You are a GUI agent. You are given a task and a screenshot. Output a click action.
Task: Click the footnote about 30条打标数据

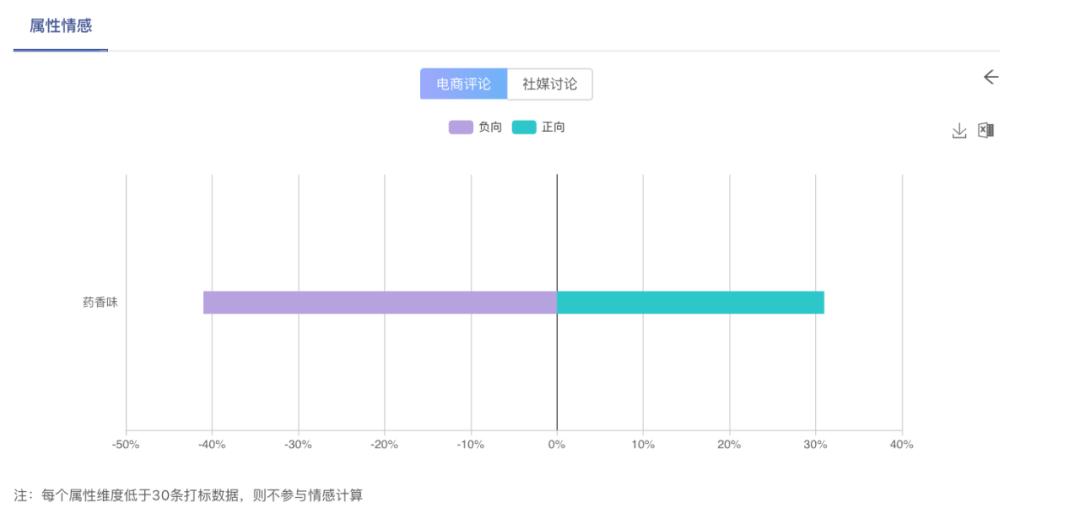[x=188, y=495]
